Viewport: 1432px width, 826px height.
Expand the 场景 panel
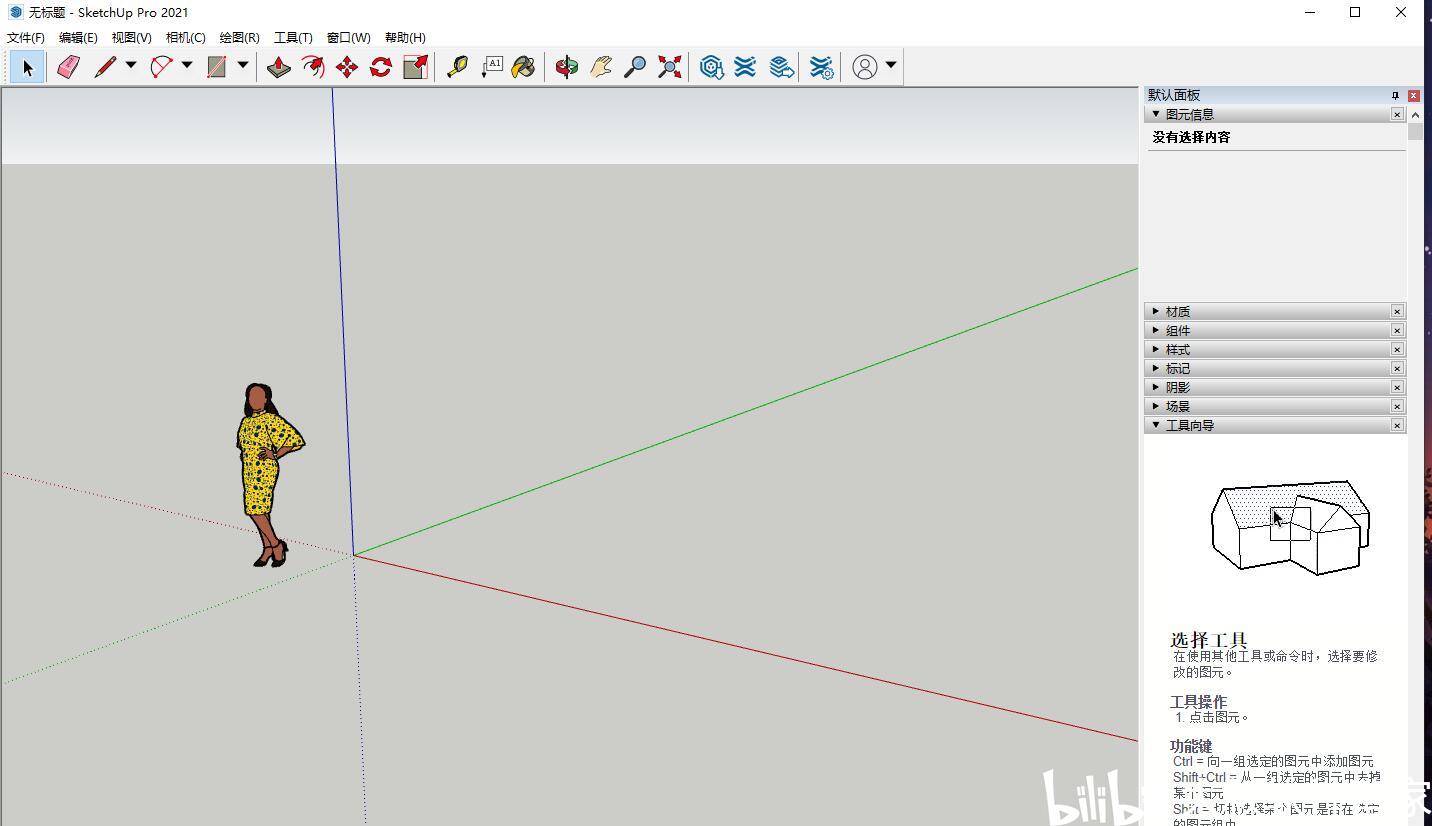tap(1156, 406)
